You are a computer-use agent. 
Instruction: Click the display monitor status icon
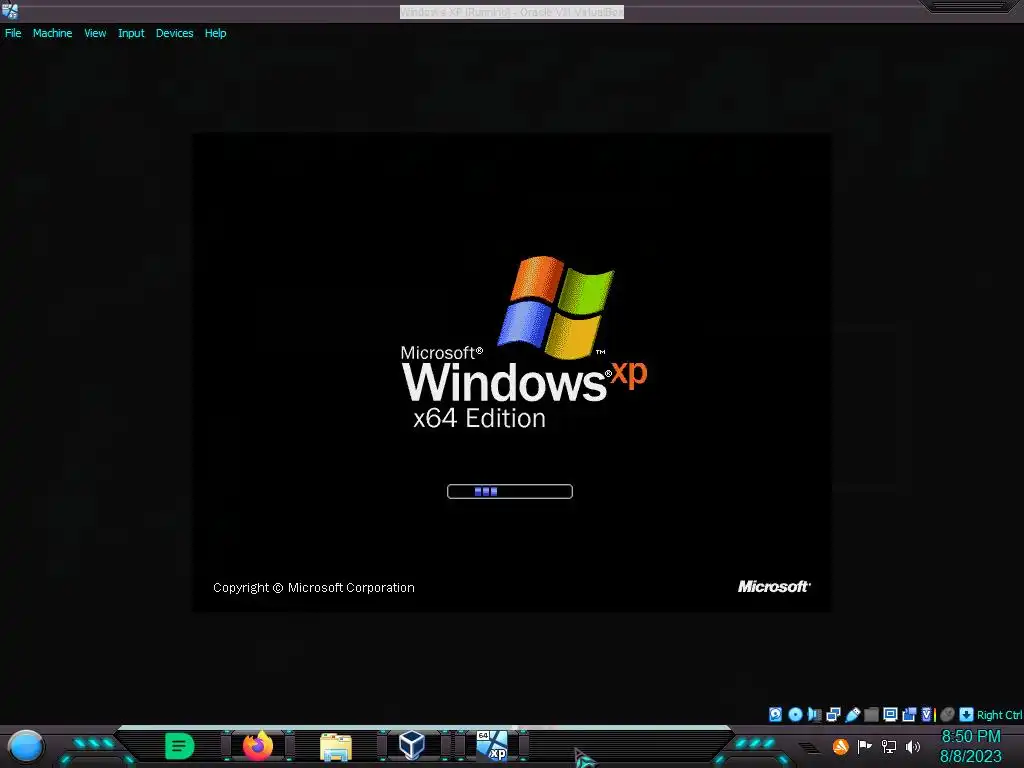tap(890, 714)
